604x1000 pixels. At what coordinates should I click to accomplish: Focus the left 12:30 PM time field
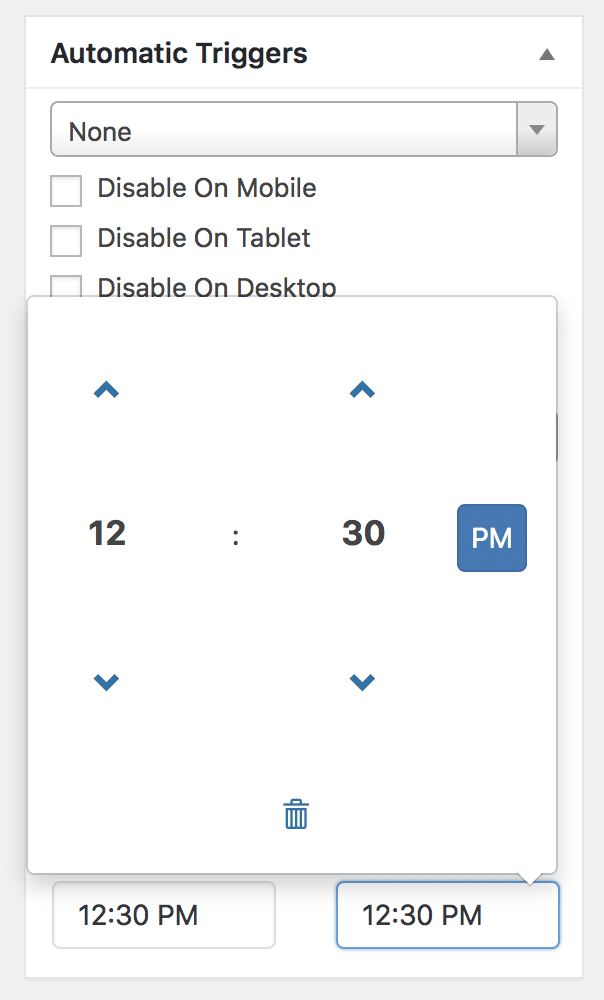[164, 914]
